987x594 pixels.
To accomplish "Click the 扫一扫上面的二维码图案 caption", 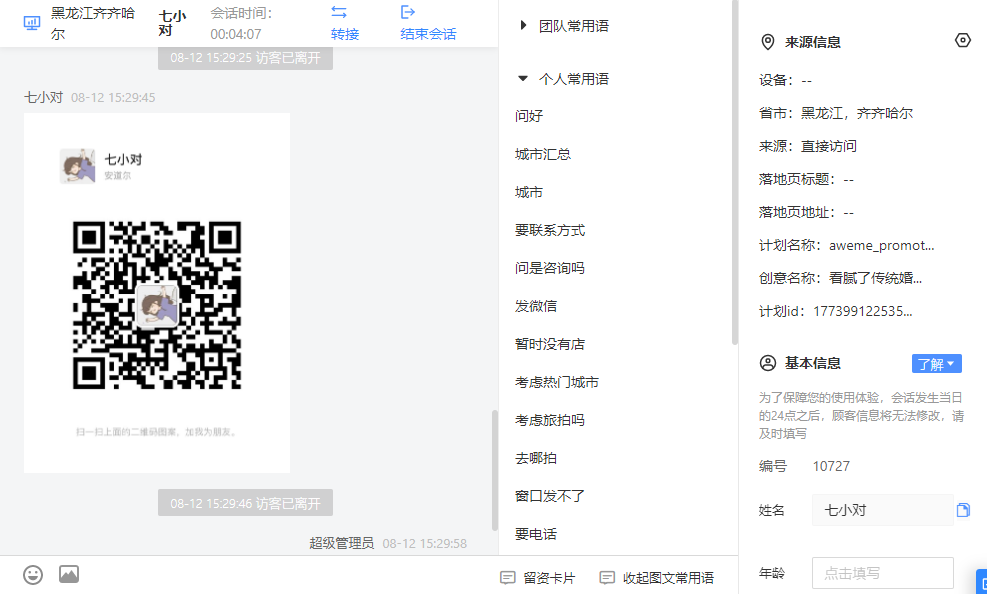I will point(156,432).
